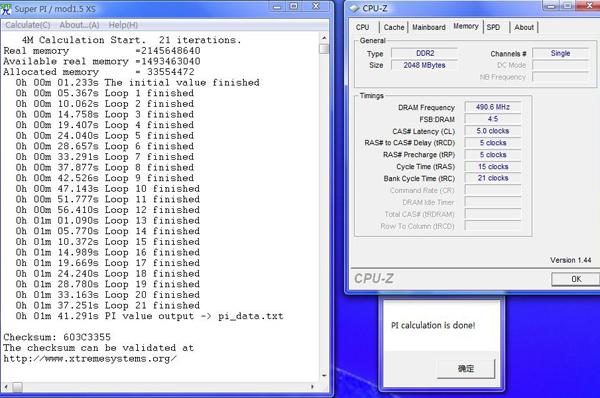Click the Super PI vertical scrollbar thumb

[324, 49]
